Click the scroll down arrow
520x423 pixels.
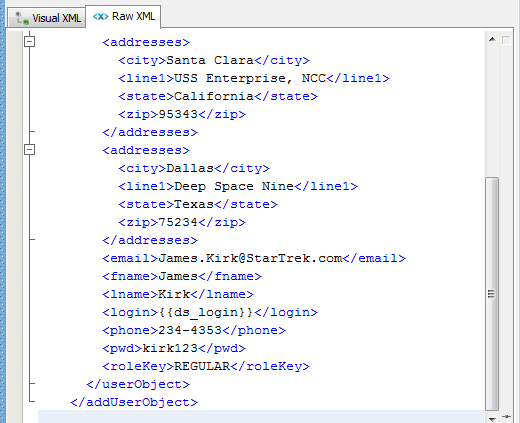click(492, 418)
